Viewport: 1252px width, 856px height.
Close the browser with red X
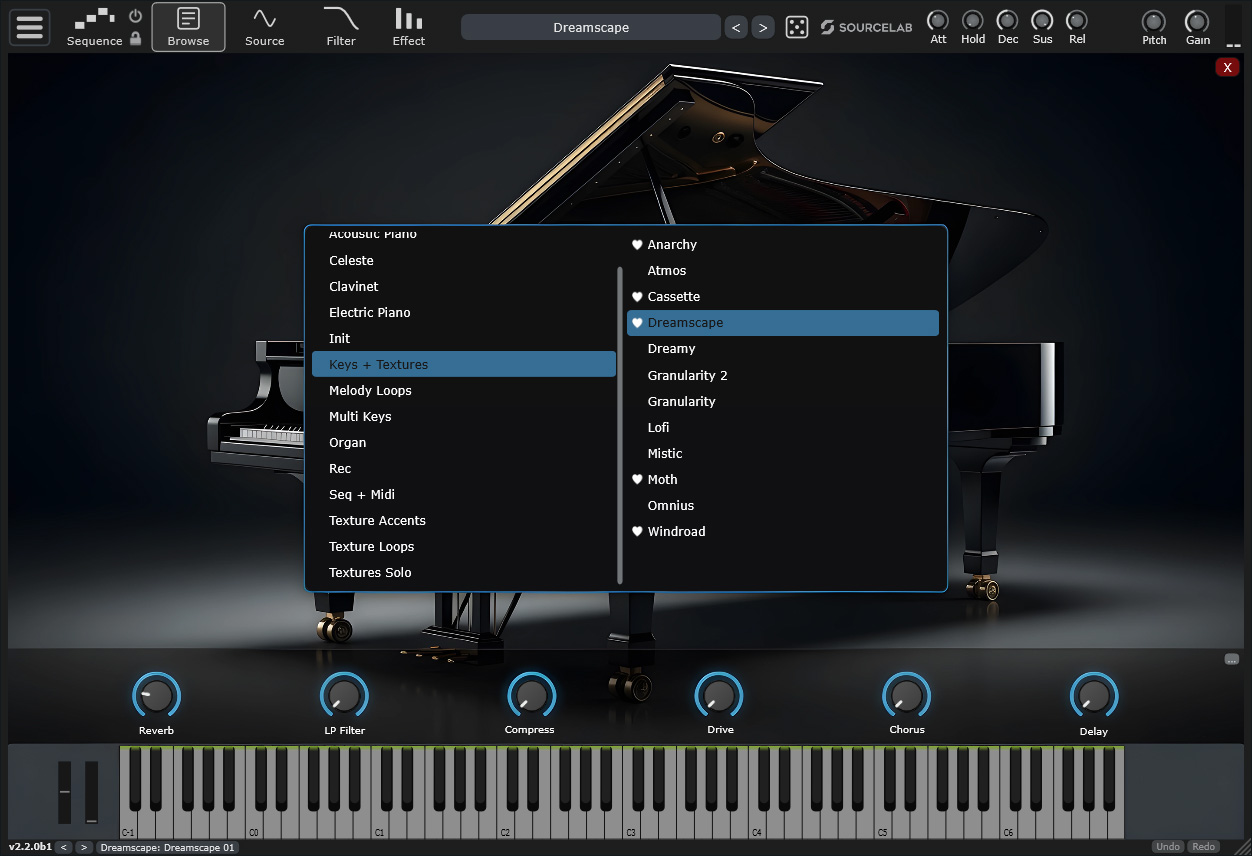(x=1227, y=67)
